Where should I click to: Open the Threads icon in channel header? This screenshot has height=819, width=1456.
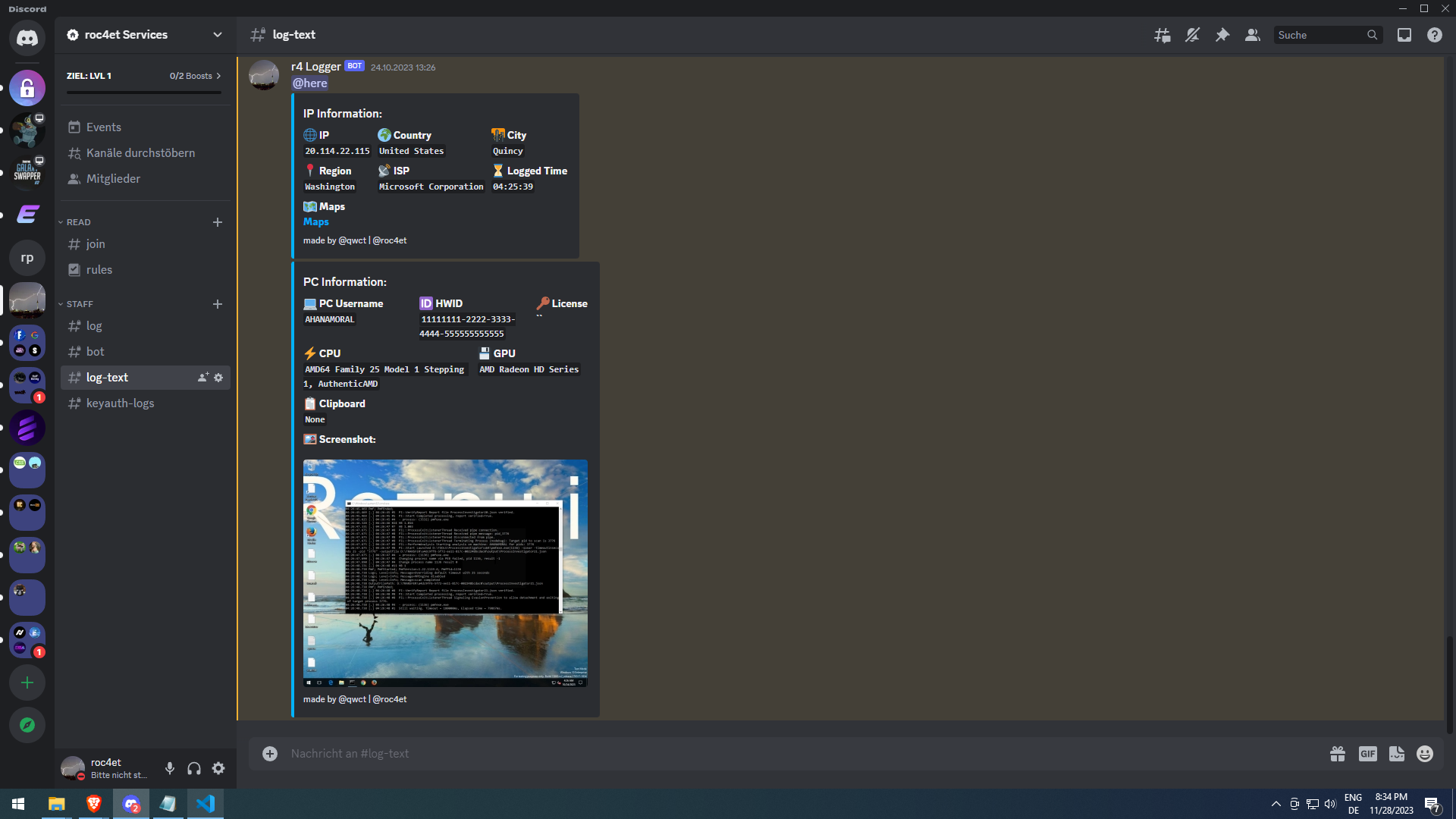point(1162,35)
